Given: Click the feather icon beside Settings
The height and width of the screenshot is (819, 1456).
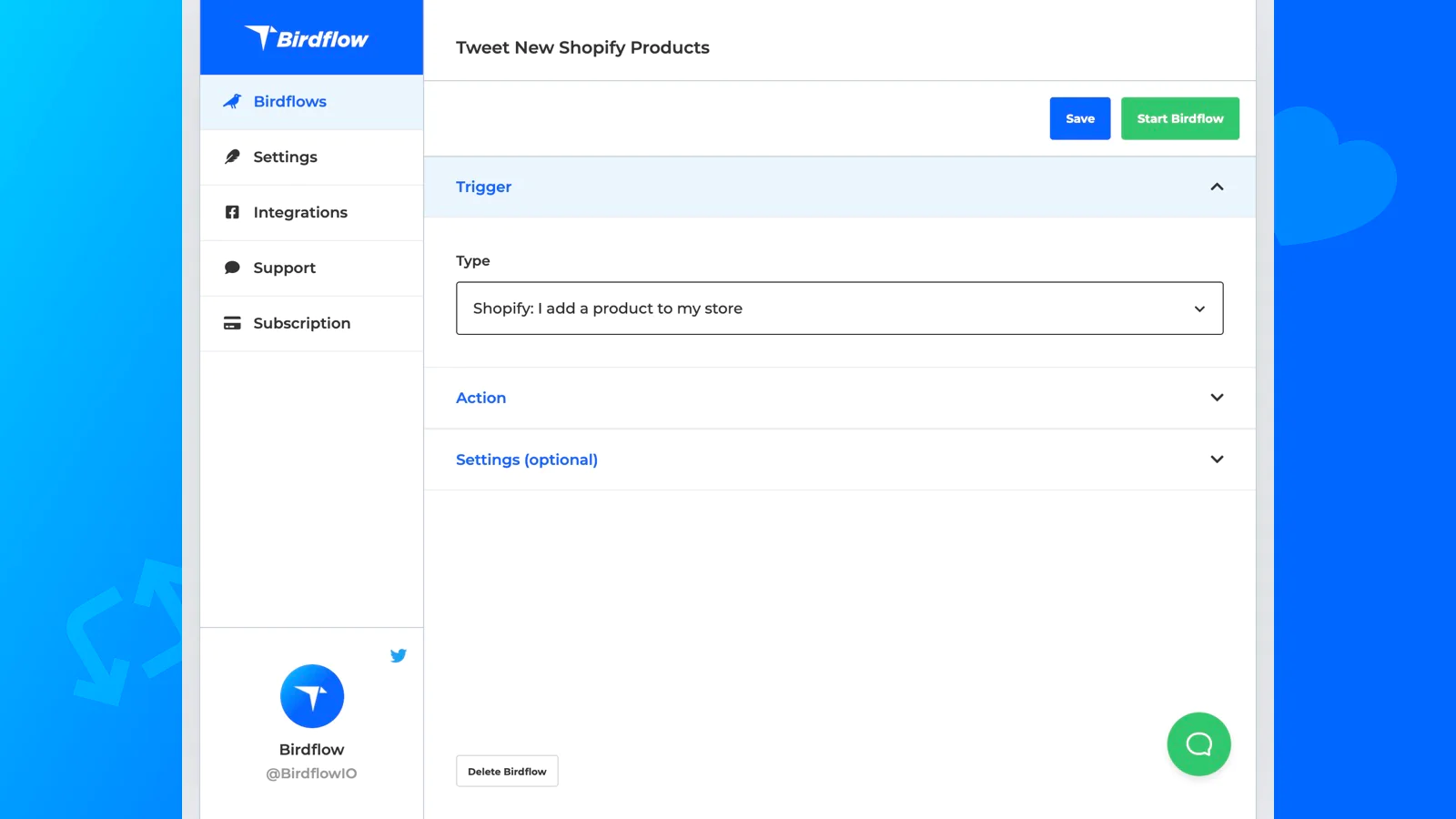Looking at the screenshot, I should click(232, 157).
